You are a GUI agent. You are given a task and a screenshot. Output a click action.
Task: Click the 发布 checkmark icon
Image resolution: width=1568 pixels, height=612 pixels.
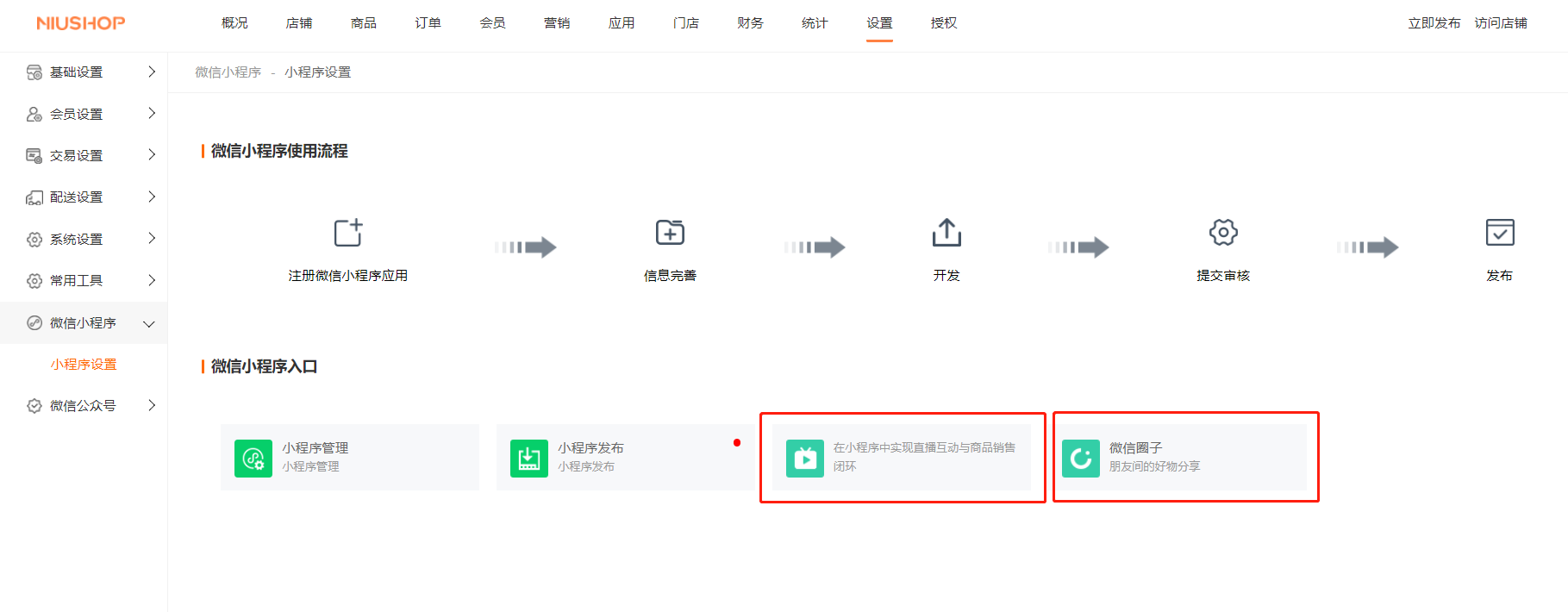tap(1500, 233)
